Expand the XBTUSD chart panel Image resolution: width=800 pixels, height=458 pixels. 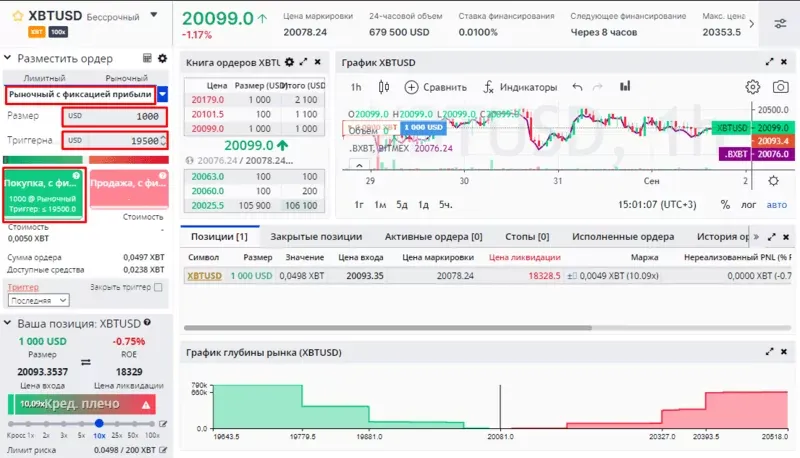coord(769,62)
